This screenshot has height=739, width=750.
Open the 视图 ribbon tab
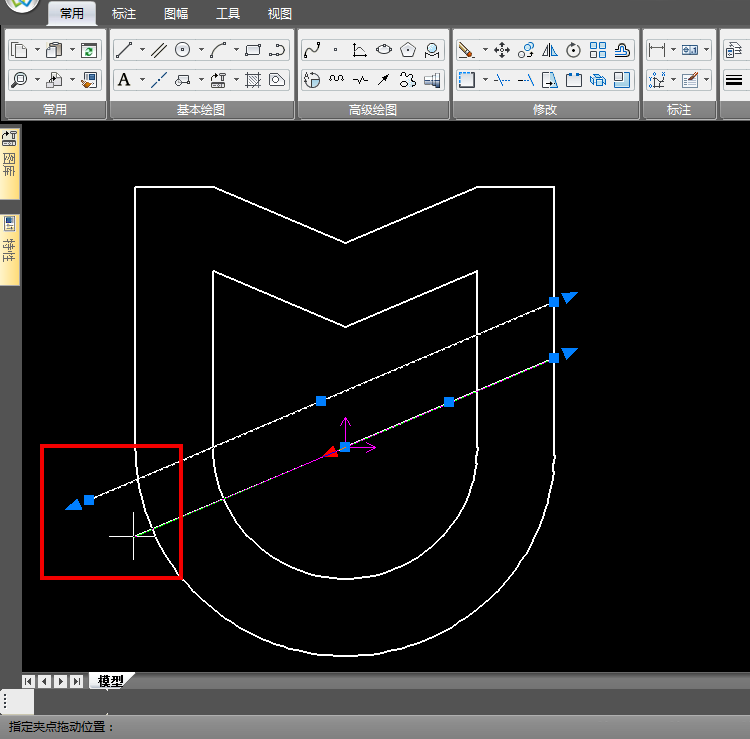click(280, 14)
